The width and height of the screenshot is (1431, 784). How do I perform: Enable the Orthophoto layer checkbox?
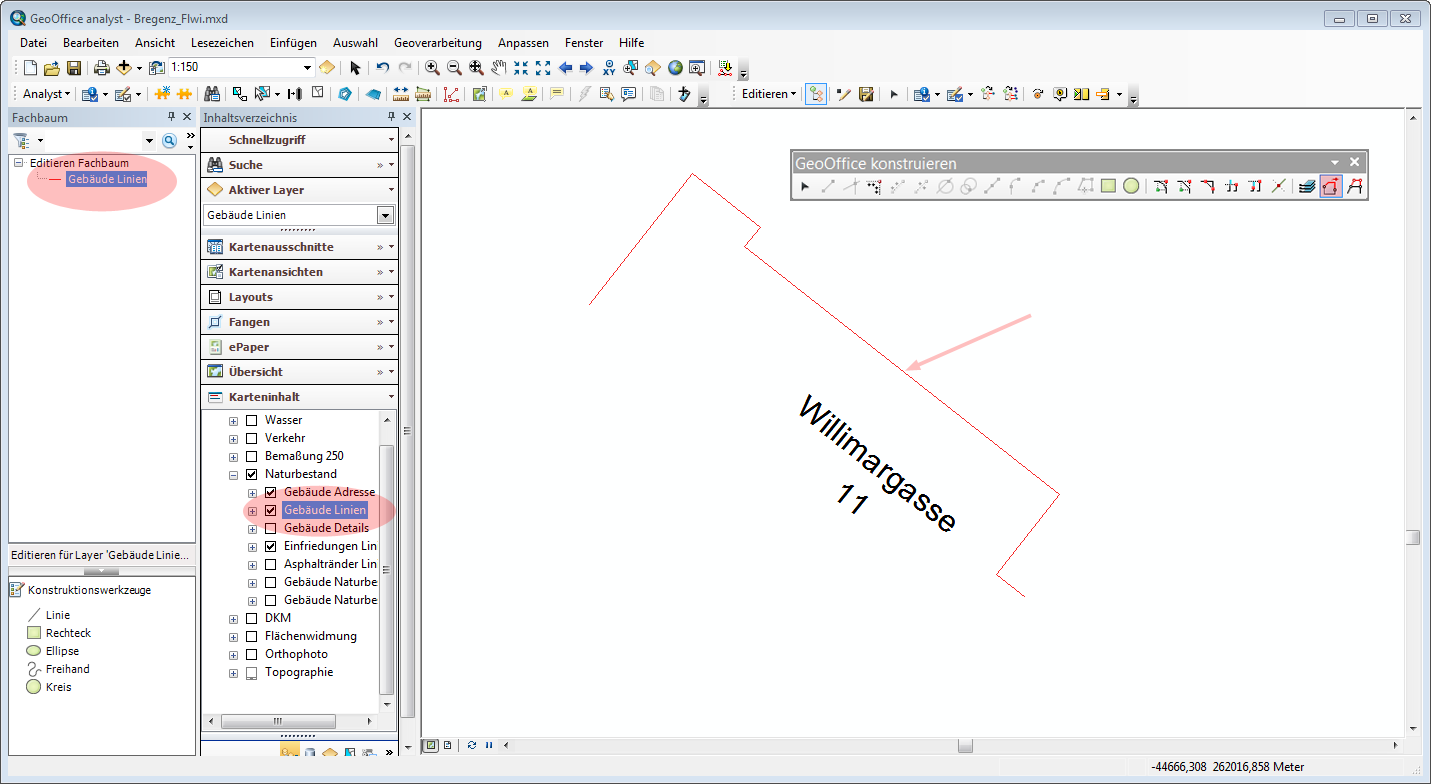coord(251,654)
